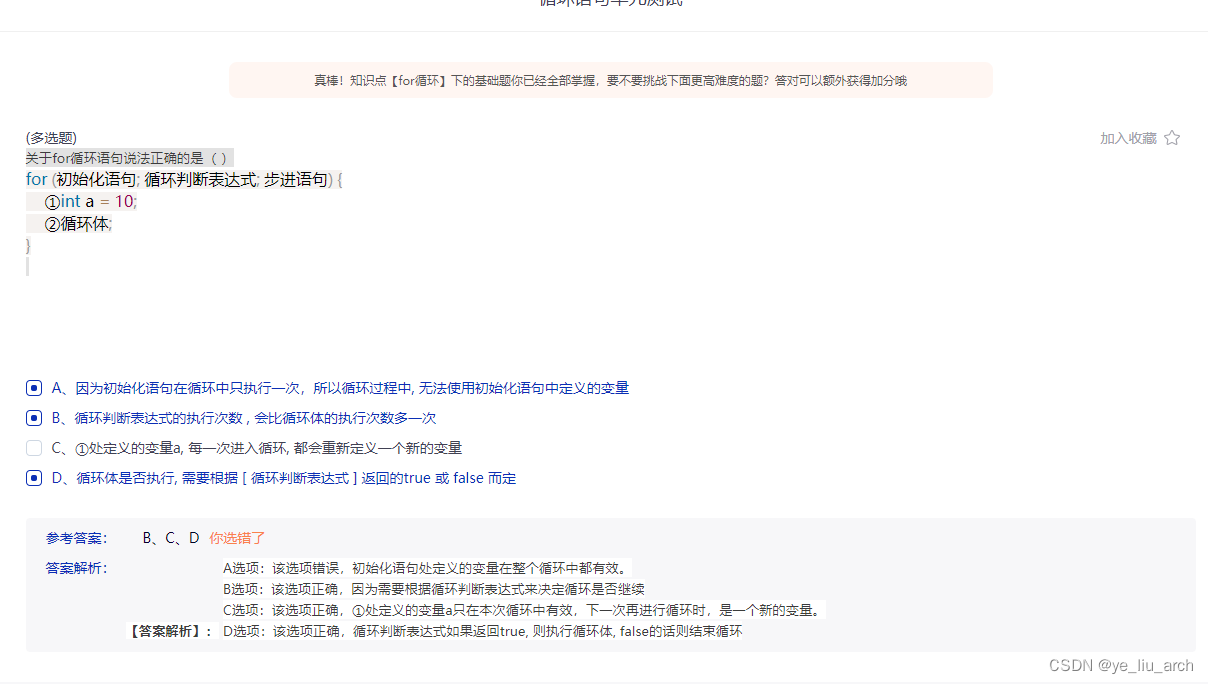Click the A选项 explanation line
This screenshot has height=684, width=1208.
click(425, 566)
